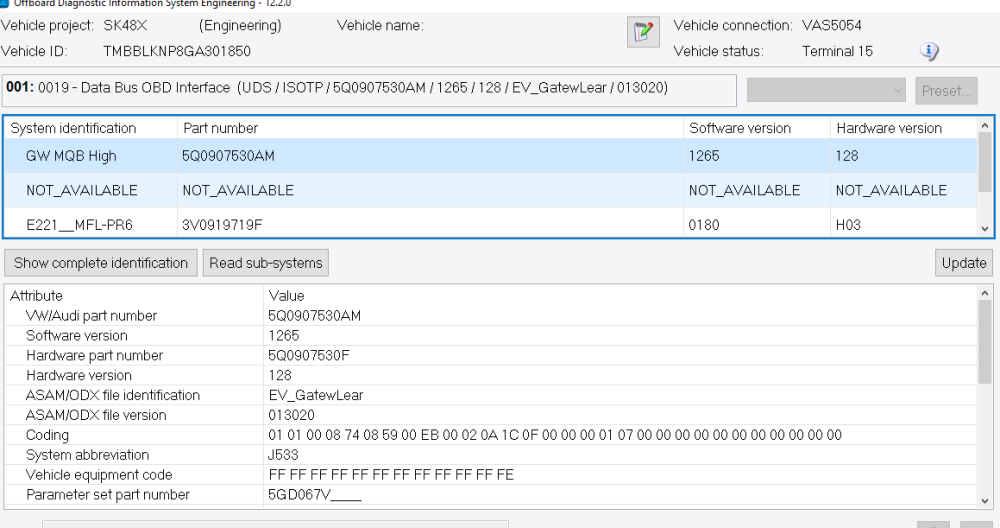Select the System abbreviation attribute
Screen dimensions: 1000x528
click(x=490, y=455)
